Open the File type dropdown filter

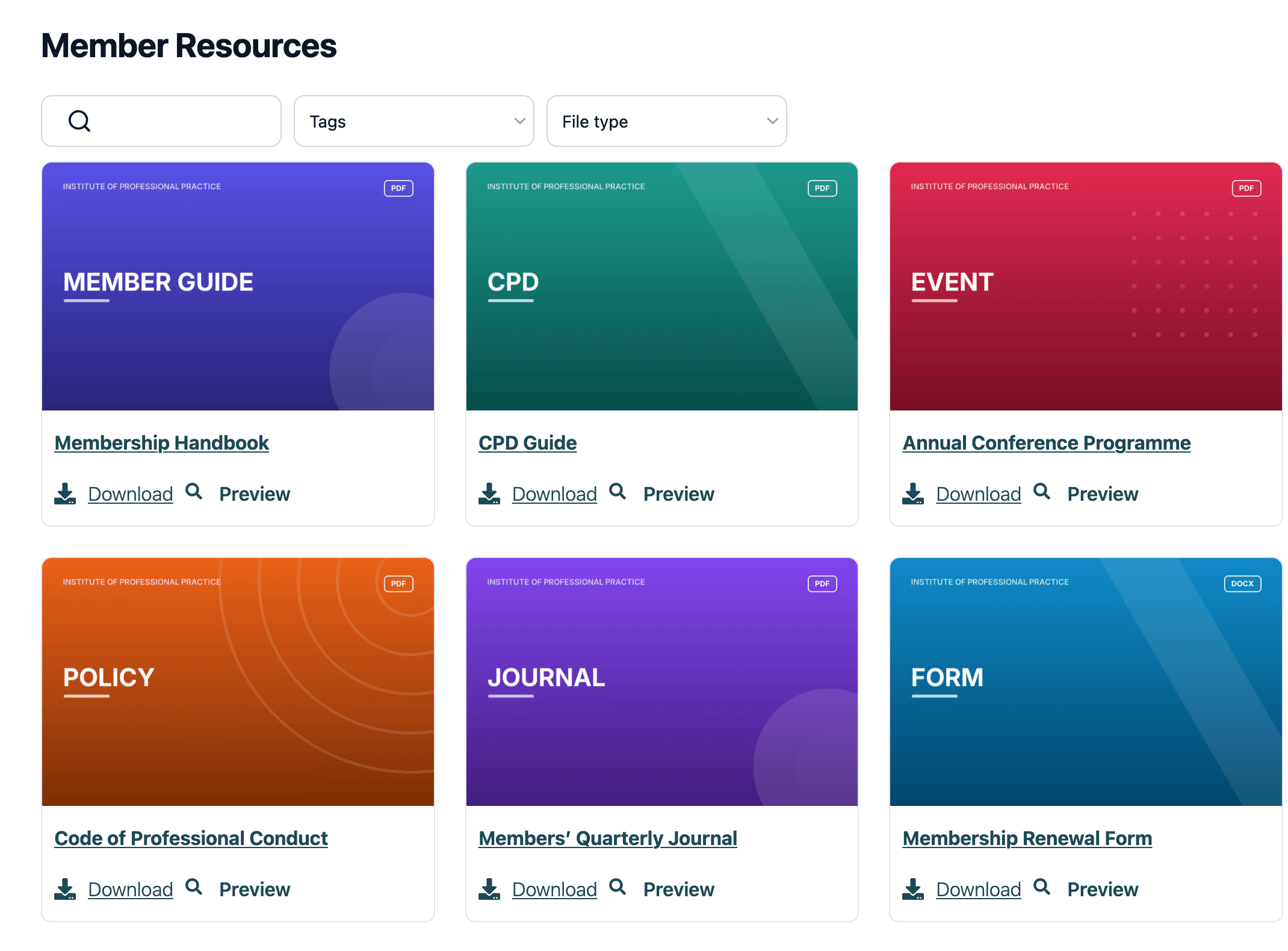(667, 121)
